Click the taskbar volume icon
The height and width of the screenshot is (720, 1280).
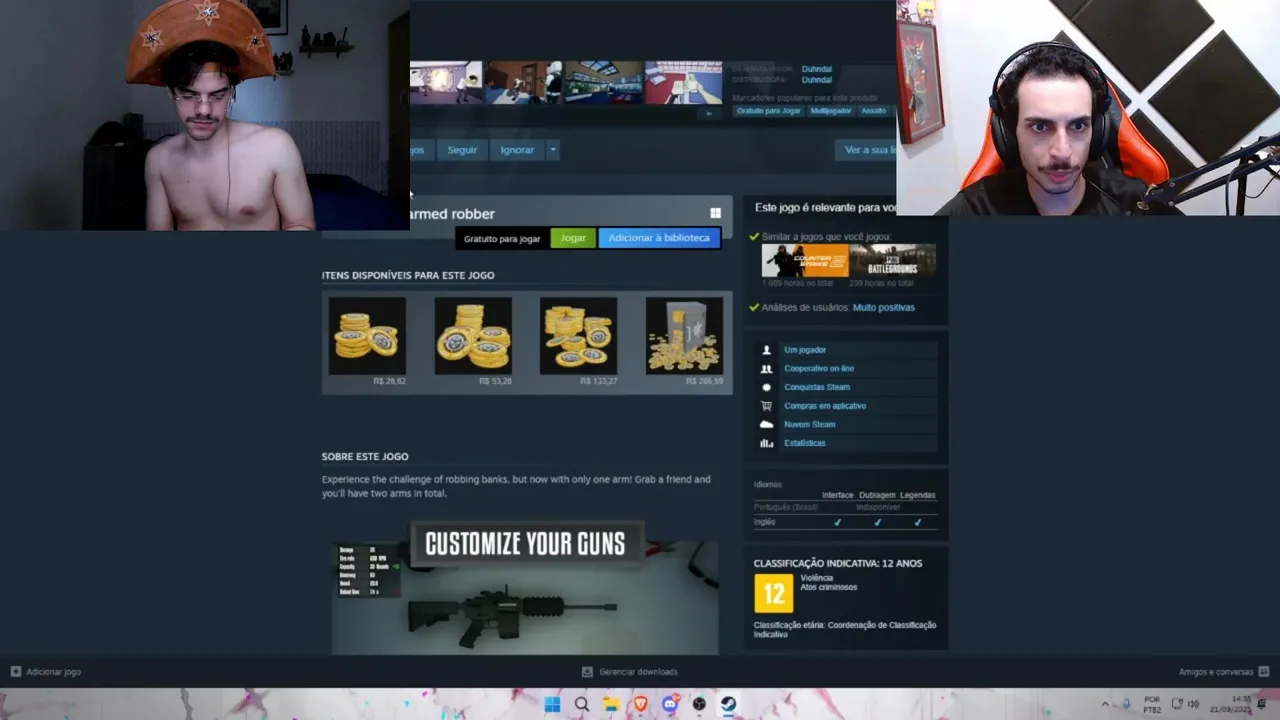click(x=1193, y=704)
